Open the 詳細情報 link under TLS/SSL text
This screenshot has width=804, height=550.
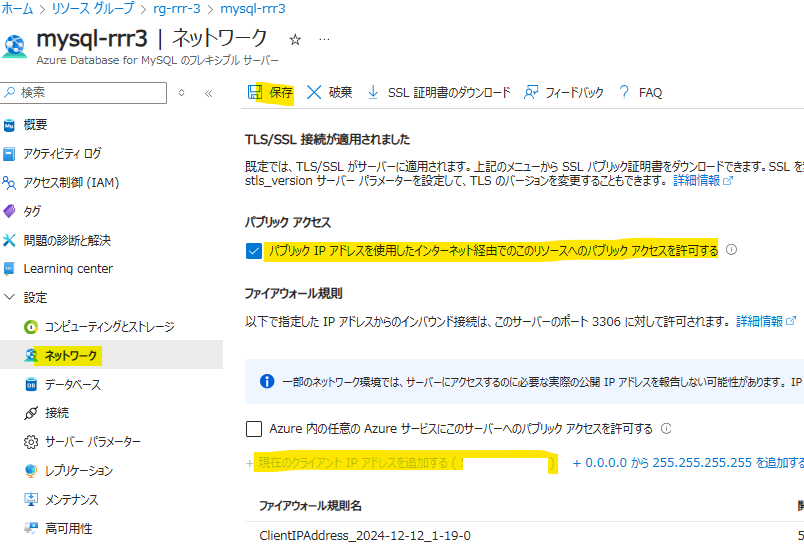pyautogui.click(x=702, y=180)
